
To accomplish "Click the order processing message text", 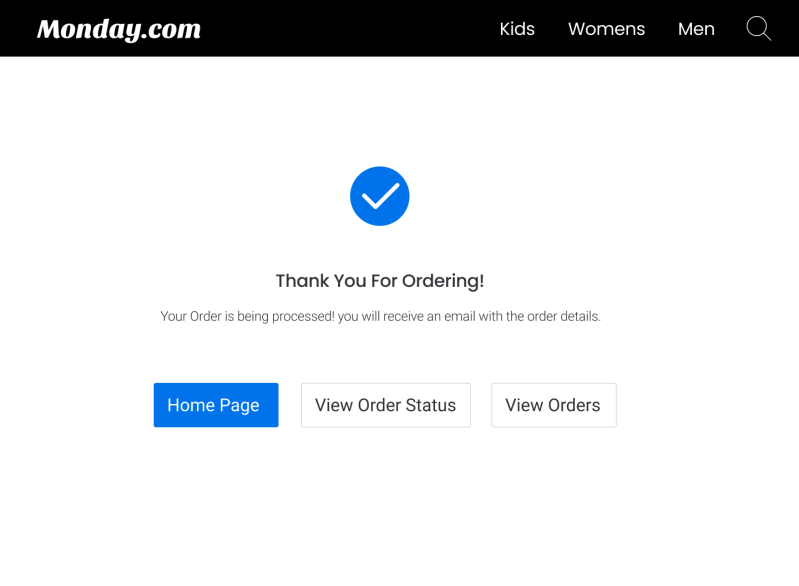I will [x=380, y=316].
